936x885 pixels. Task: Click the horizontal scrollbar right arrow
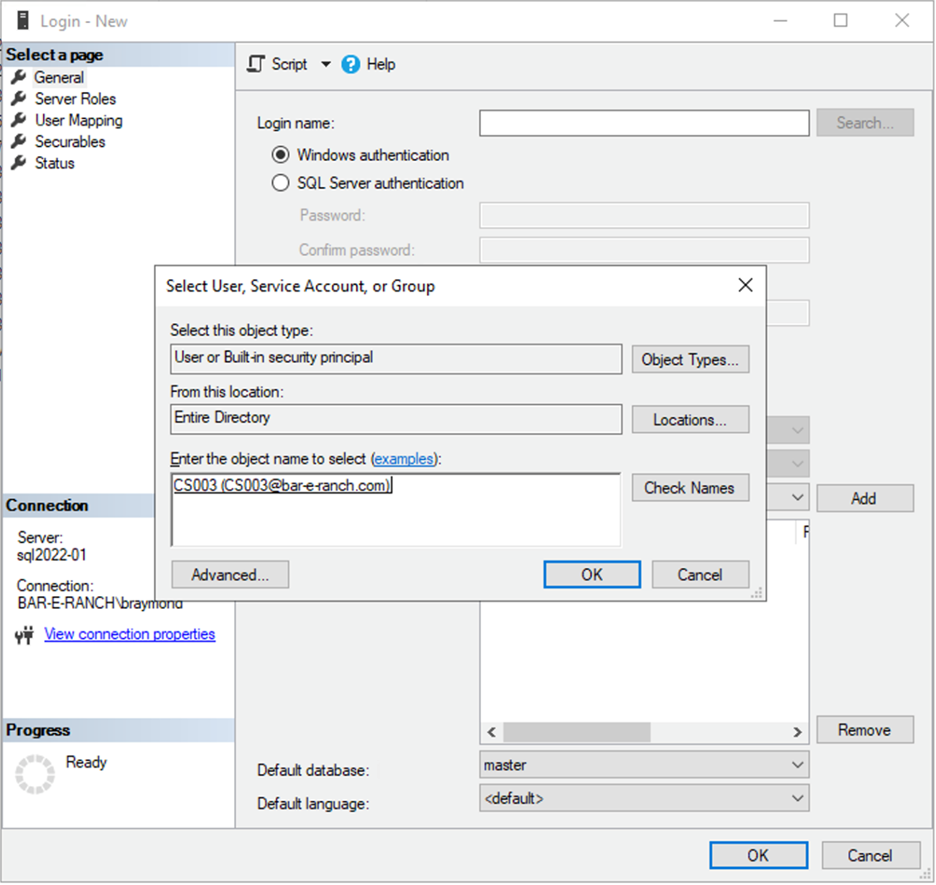(x=797, y=732)
